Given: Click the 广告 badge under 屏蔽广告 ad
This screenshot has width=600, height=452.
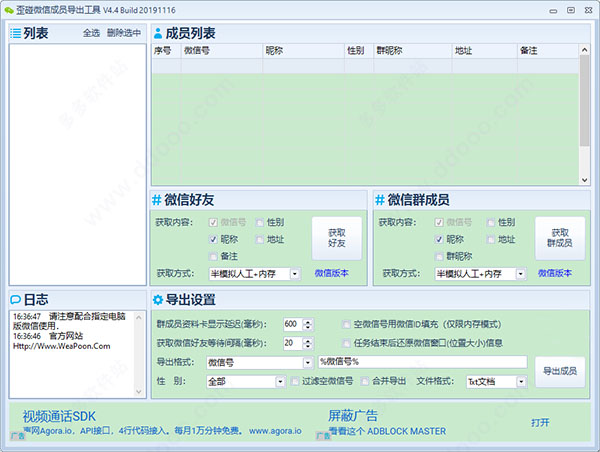Looking at the screenshot, I should click(323, 436).
